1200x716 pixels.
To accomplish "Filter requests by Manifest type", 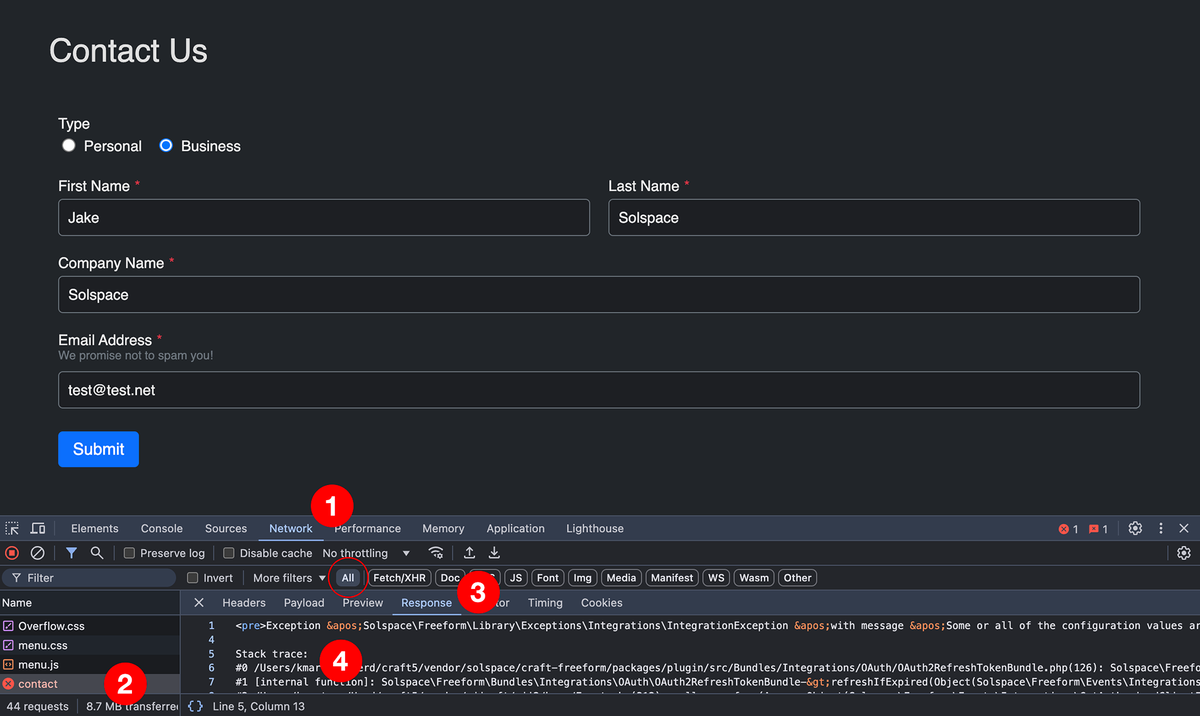I will click(671, 578).
